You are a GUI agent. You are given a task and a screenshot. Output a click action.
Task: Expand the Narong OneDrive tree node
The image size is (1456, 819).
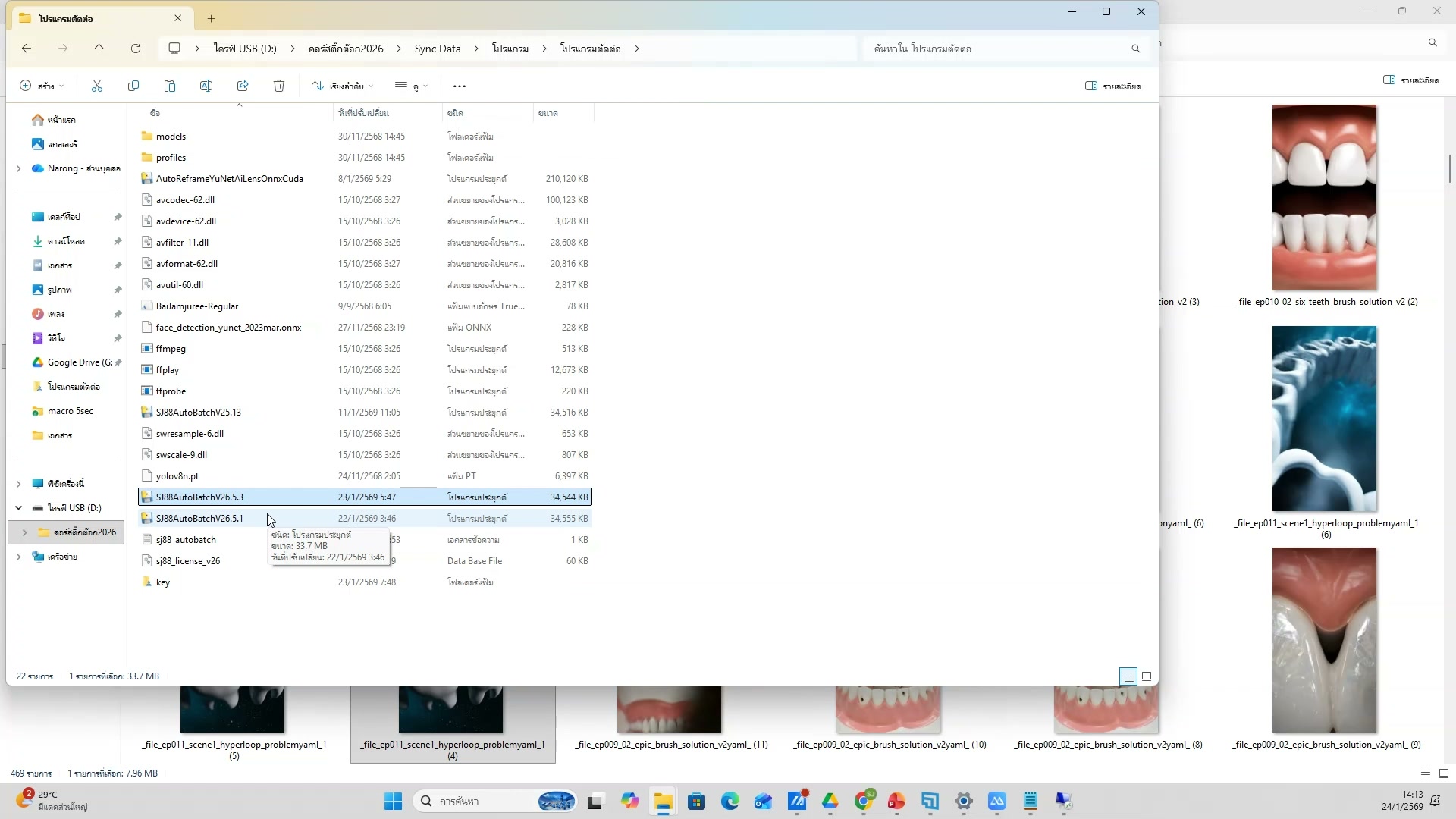tap(18, 168)
